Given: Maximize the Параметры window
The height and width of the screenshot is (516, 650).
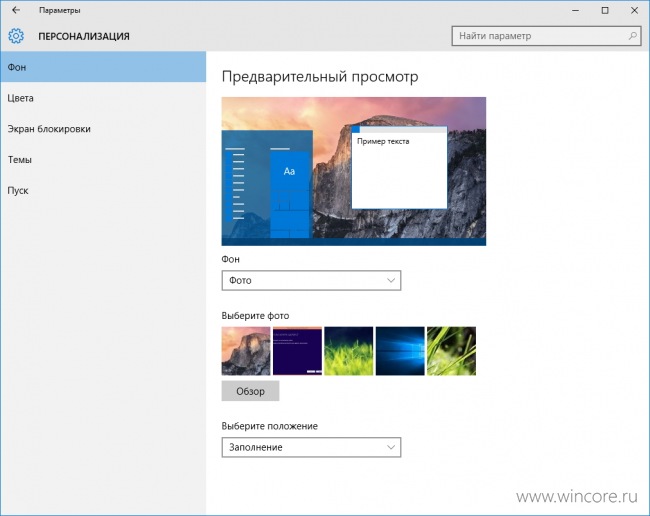Looking at the screenshot, I should tap(605, 10).
